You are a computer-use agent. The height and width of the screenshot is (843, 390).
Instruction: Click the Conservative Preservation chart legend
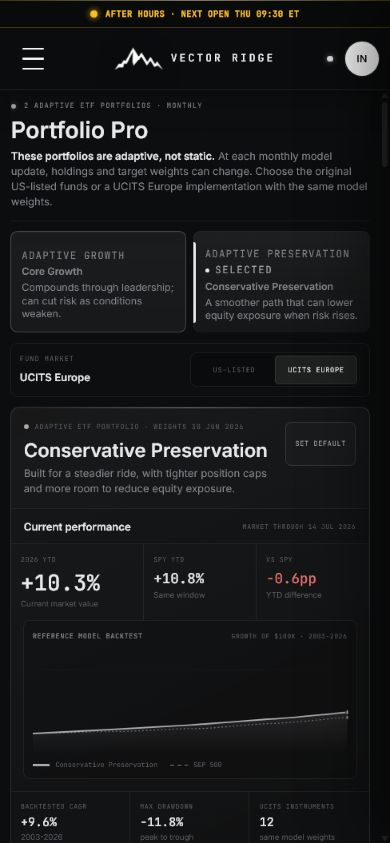coord(95,765)
